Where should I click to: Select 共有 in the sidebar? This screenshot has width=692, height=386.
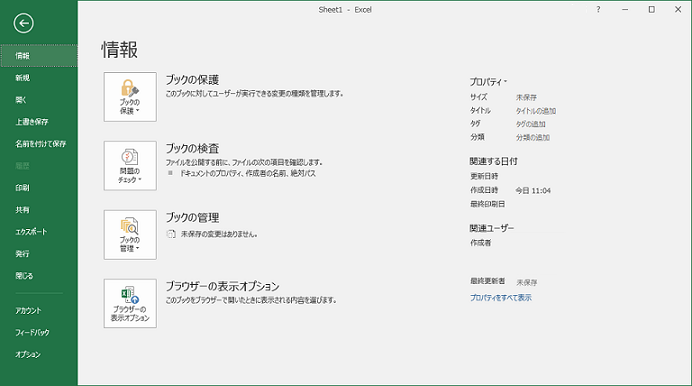(39, 210)
